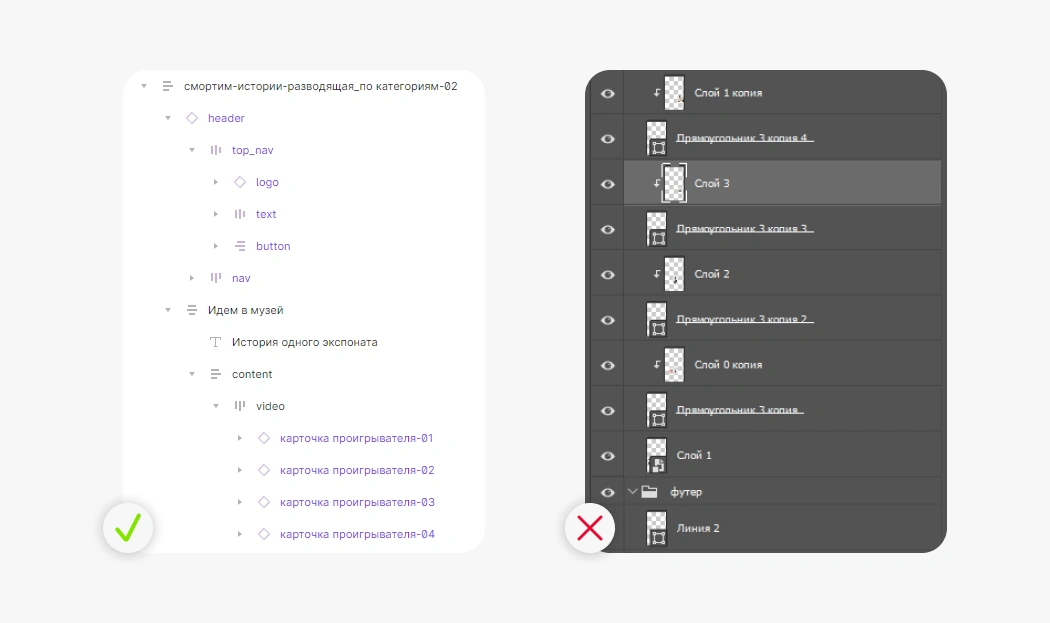Select the Прямоугольник 3 копия 2 layer name

[x=745, y=319]
